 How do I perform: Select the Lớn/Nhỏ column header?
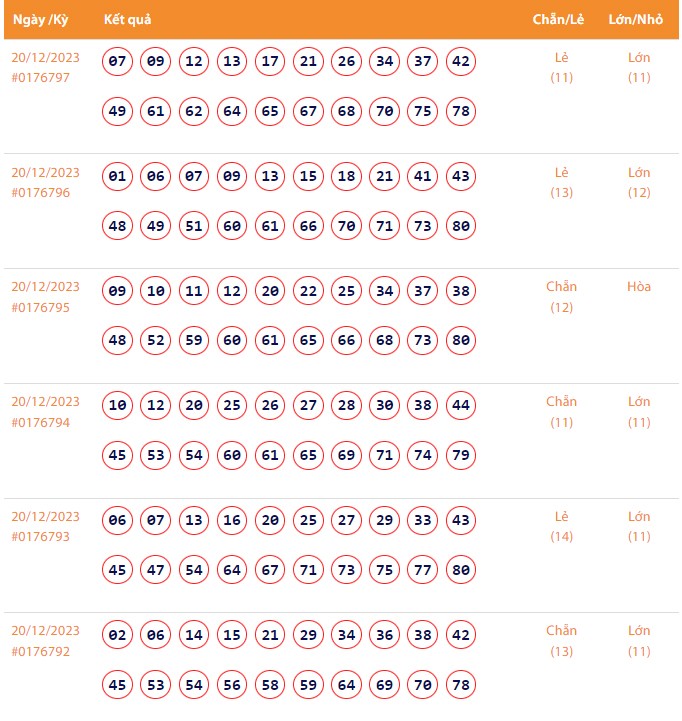click(x=635, y=20)
